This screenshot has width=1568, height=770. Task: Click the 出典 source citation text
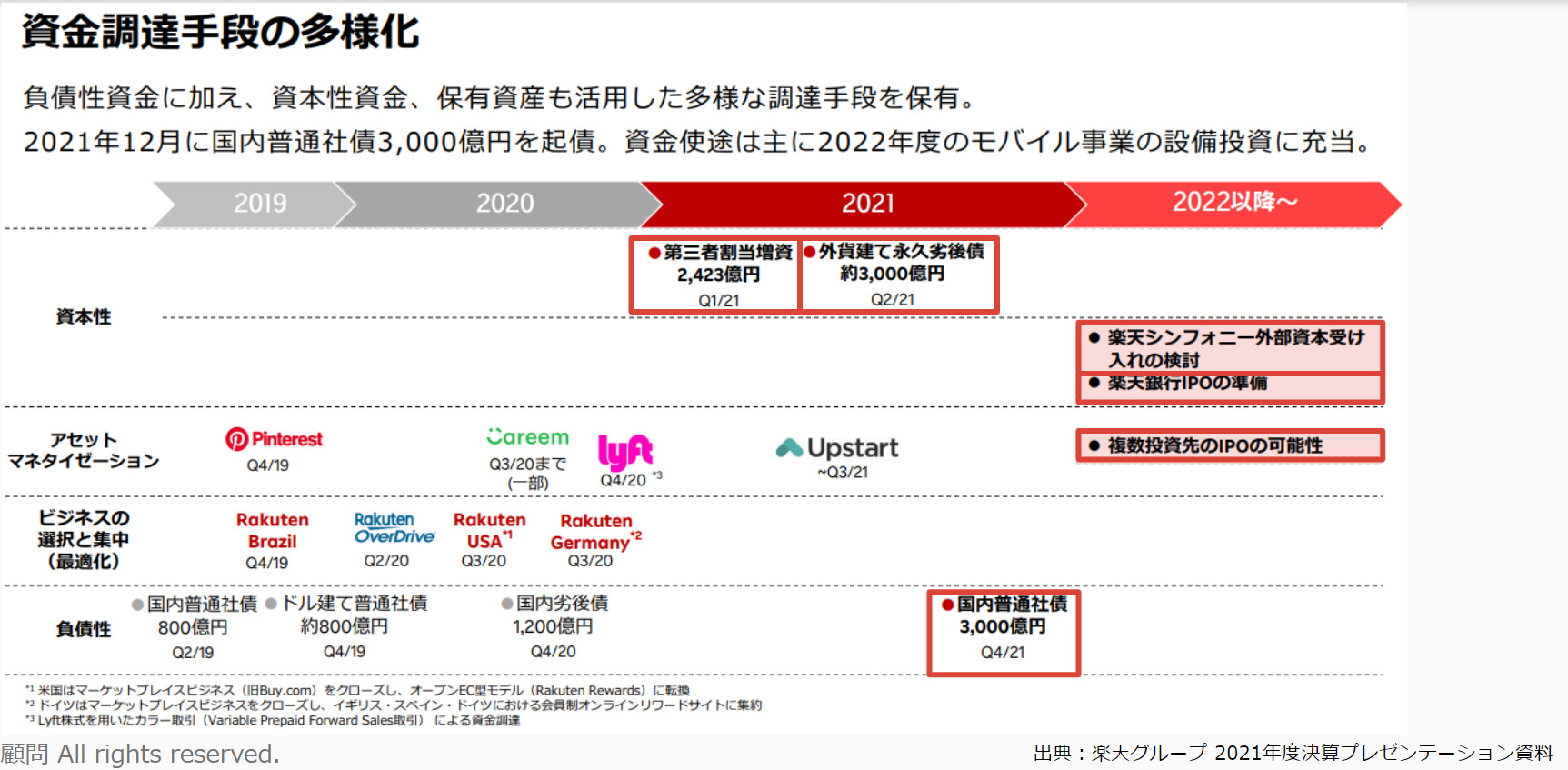coord(1293,753)
